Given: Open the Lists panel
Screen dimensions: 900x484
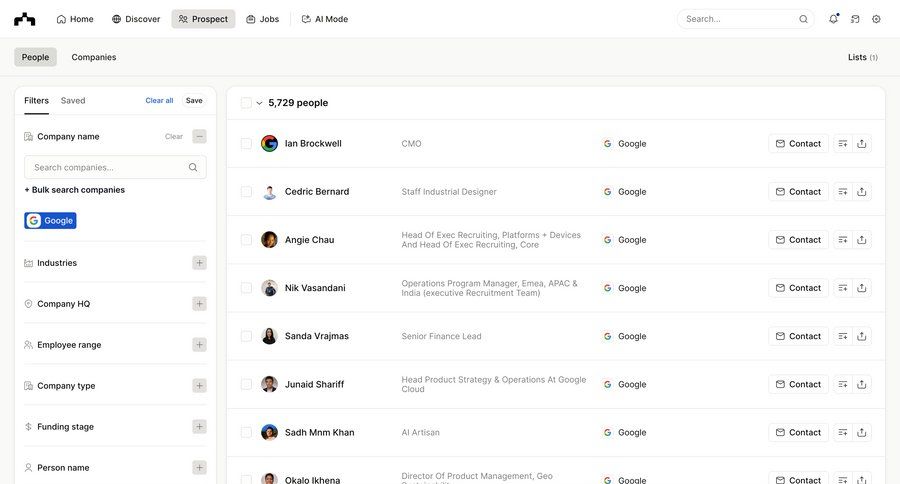Looking at the screenshot, I should 863,57.
